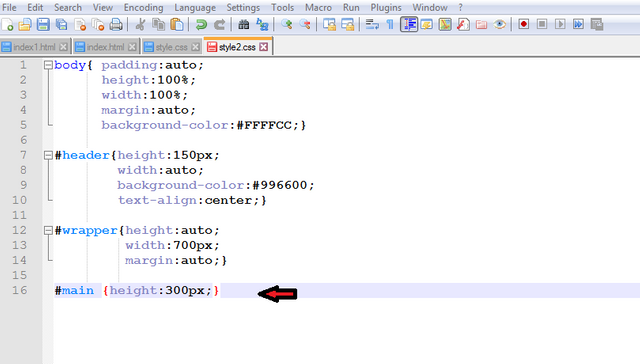
Task: Open the Run menu
Action: coord(351,7)
